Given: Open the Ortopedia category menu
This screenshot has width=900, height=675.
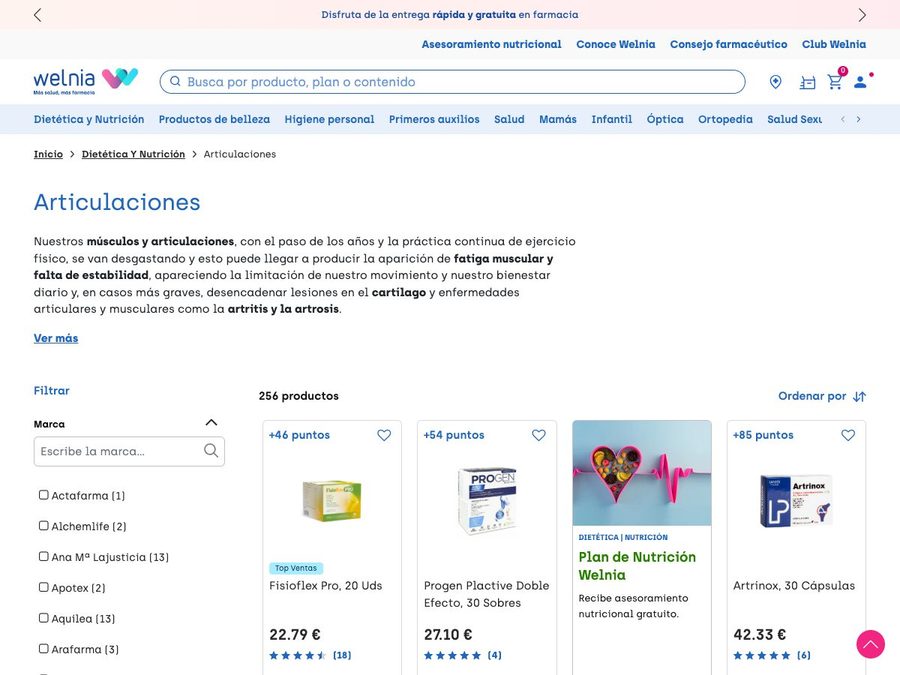Looking at the screenshot, I should tap(725, 119).
